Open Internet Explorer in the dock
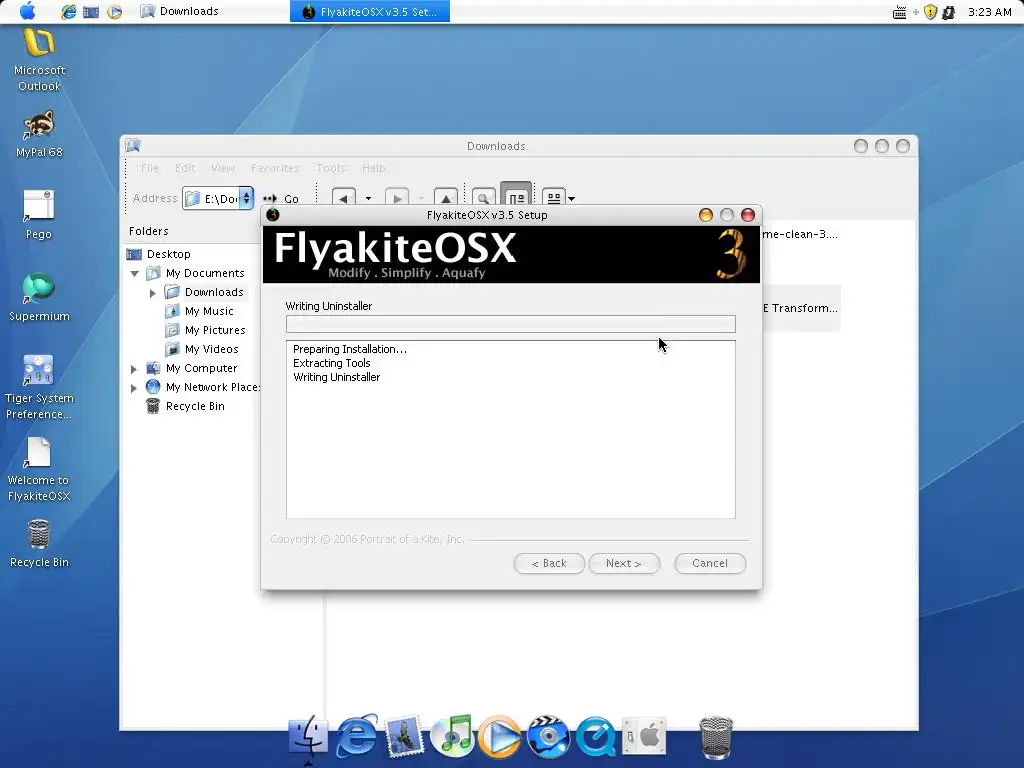This screenshot has height=768, width=1024. click(x=357, y=735)
